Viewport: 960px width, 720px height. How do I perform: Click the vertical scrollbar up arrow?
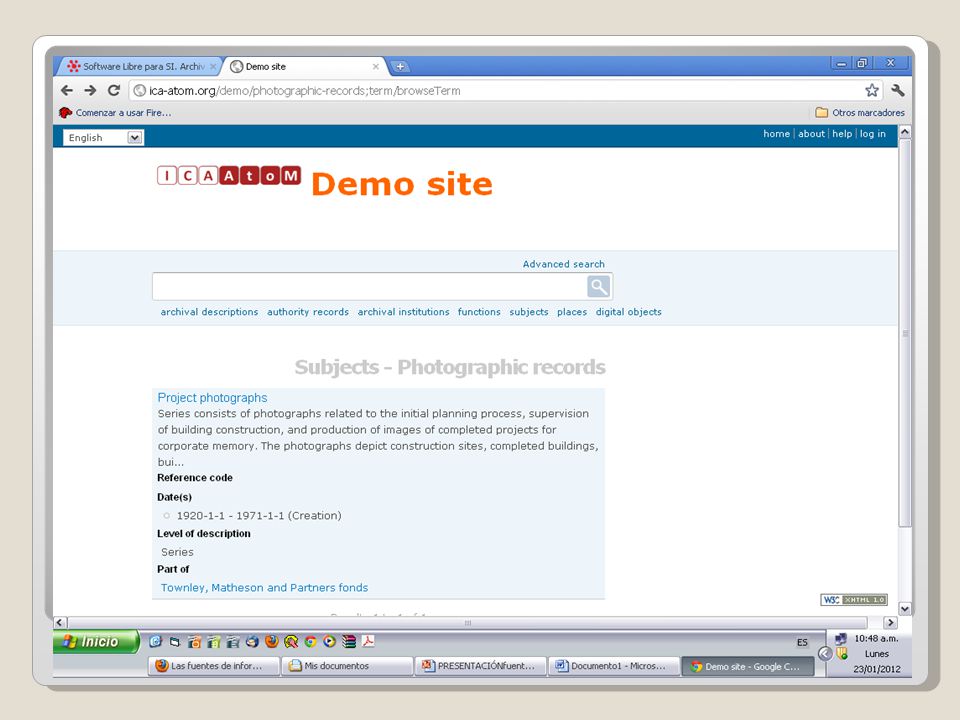coord(904,132)
